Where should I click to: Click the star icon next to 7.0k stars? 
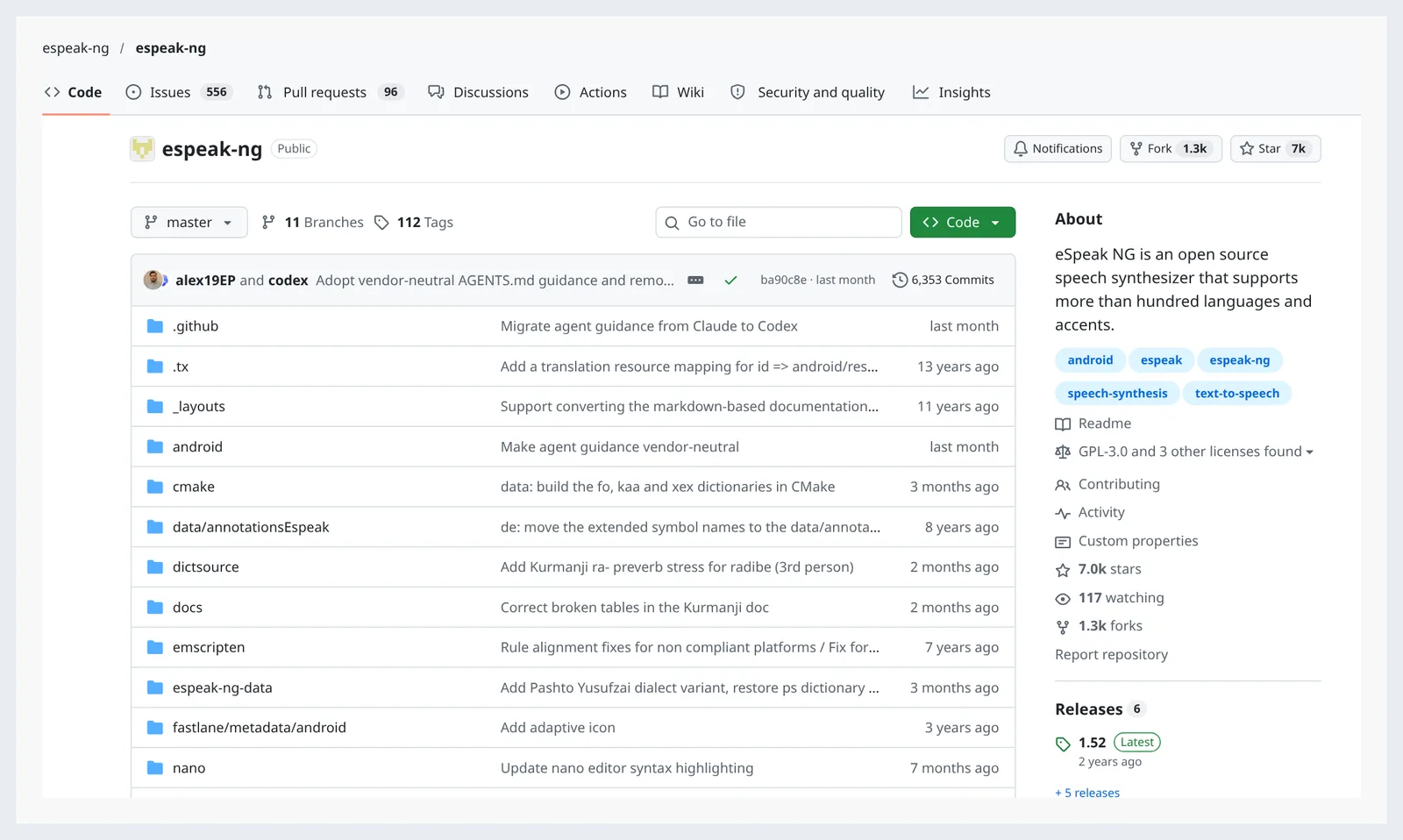pyautogui.click(x=1063, y=570)
